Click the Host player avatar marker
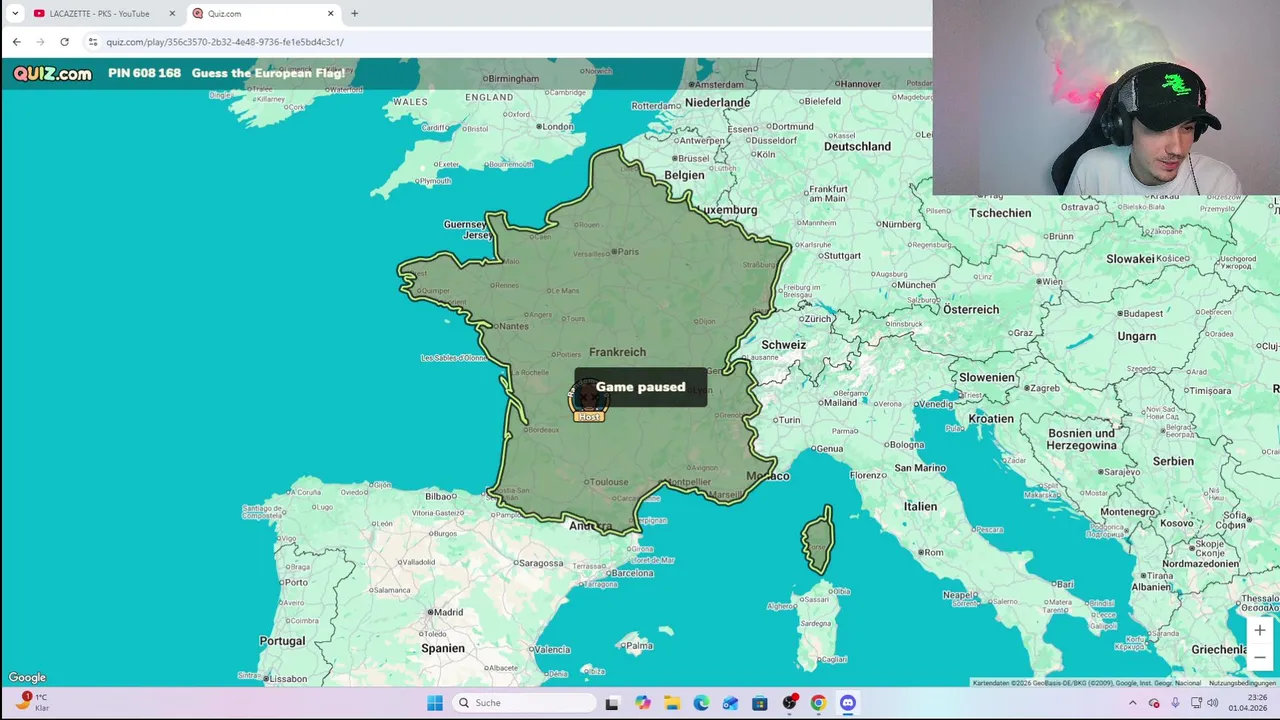1280x720 pixels. coord(589,401)
